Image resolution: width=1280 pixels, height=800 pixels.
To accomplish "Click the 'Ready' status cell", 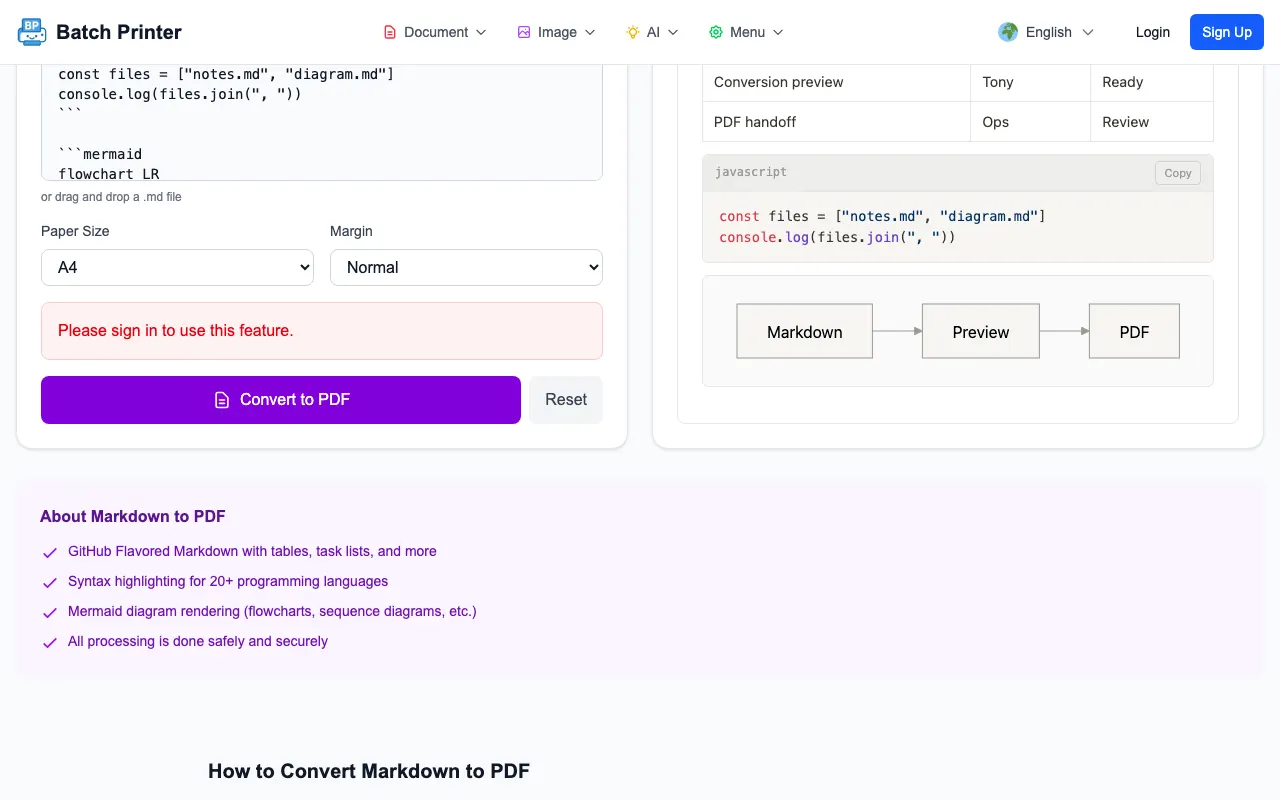I will point(1152,82).
